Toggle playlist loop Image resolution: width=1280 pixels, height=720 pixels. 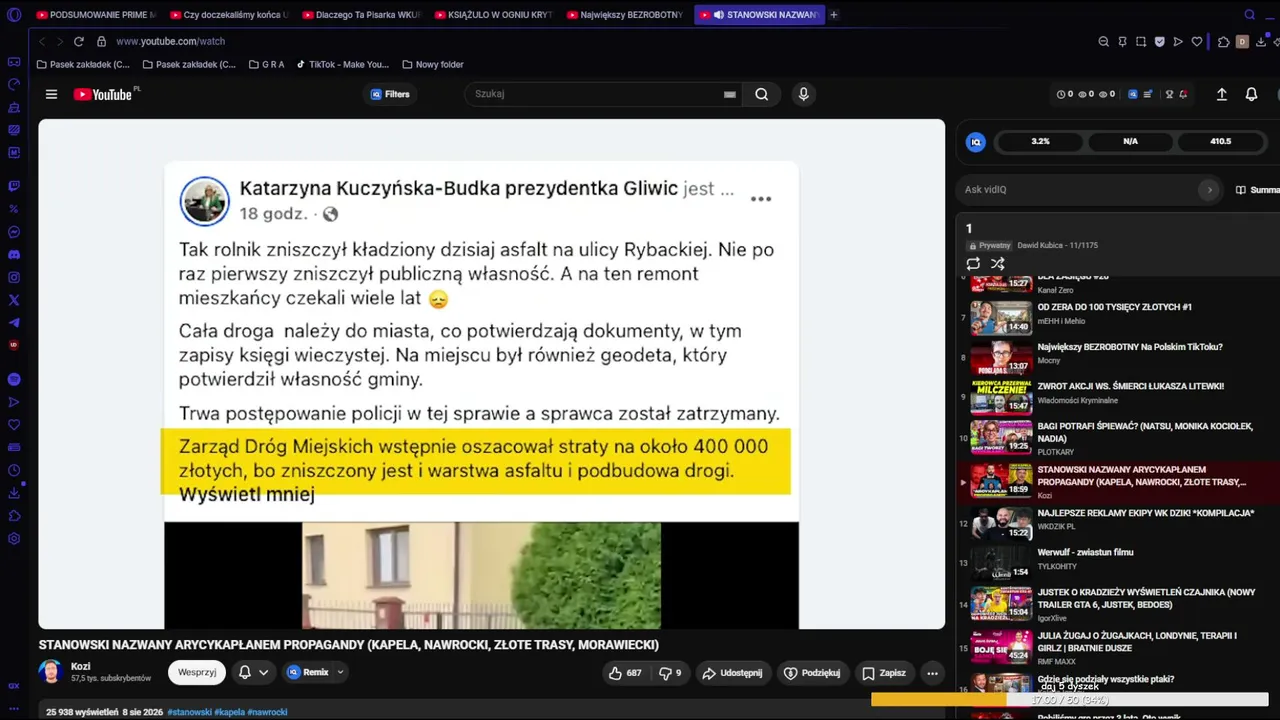[973, 264]
